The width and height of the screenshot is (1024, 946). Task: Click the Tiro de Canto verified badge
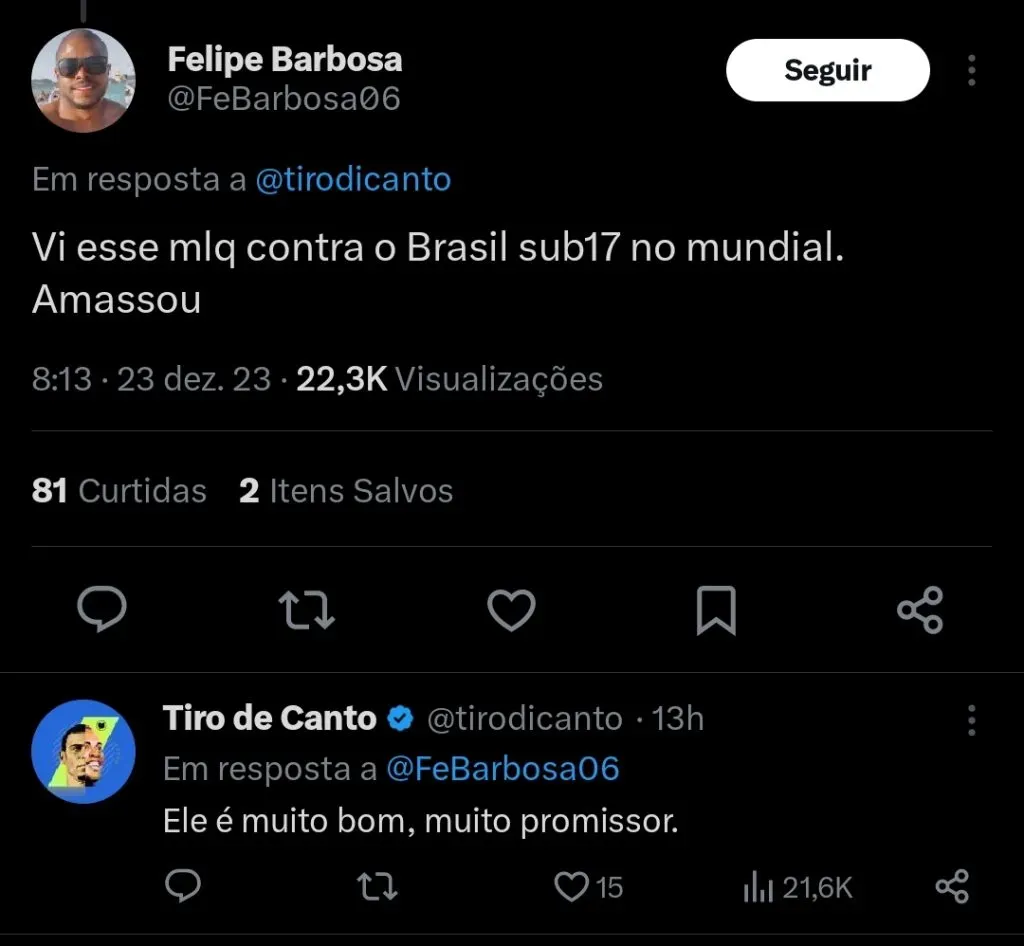click(x=401, y=718)
